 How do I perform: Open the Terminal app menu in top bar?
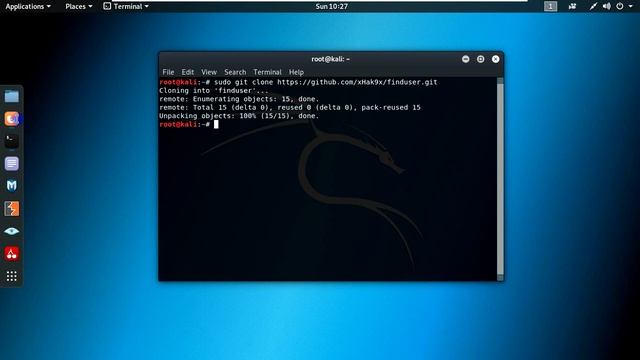coord(126,6)
